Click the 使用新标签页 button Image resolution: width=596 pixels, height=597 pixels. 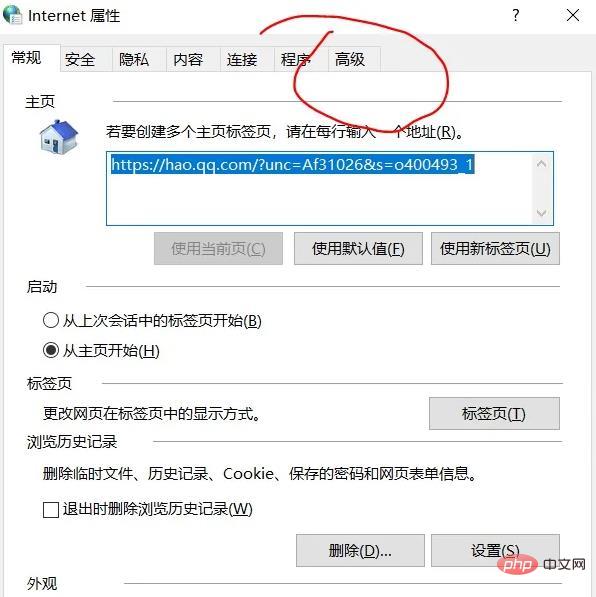tap(495, 249)
